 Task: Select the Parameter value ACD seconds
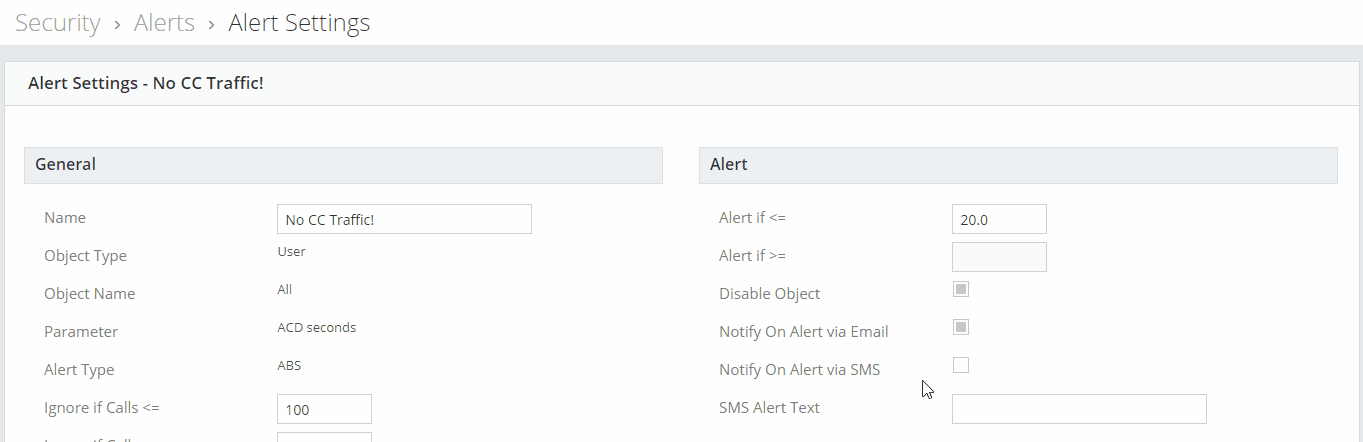tap(316, 328)
